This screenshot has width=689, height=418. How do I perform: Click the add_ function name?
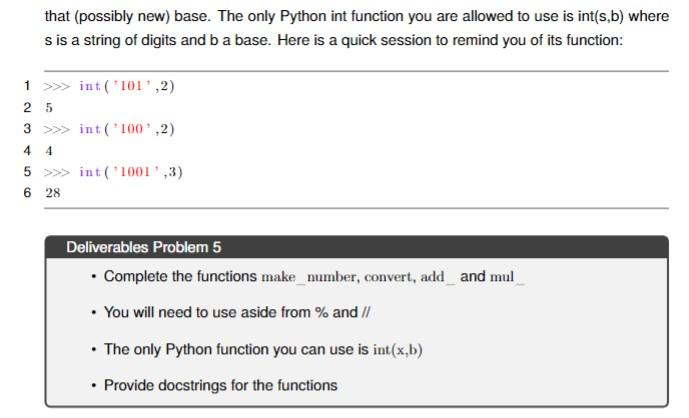tap(437, 277)
